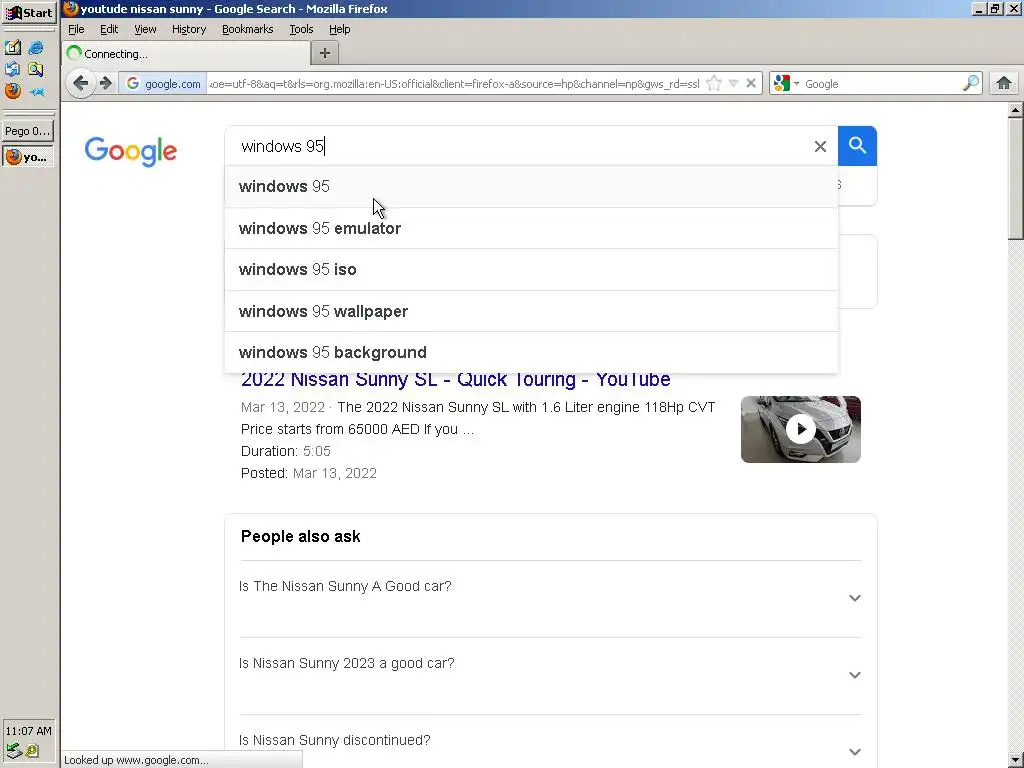
Task: Click the blue sync arrows quick launch icon
Action: click(x=12, y=69)
